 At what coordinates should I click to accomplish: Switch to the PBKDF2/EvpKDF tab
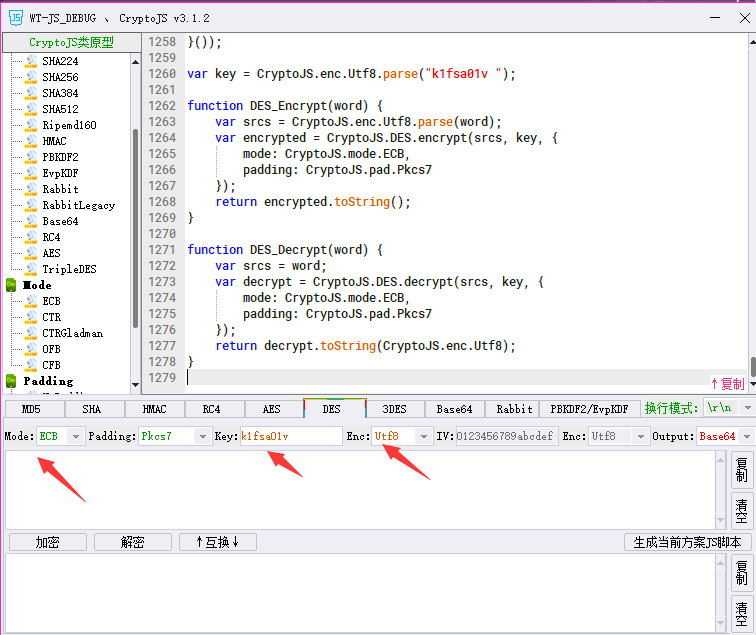pos(590,409)
